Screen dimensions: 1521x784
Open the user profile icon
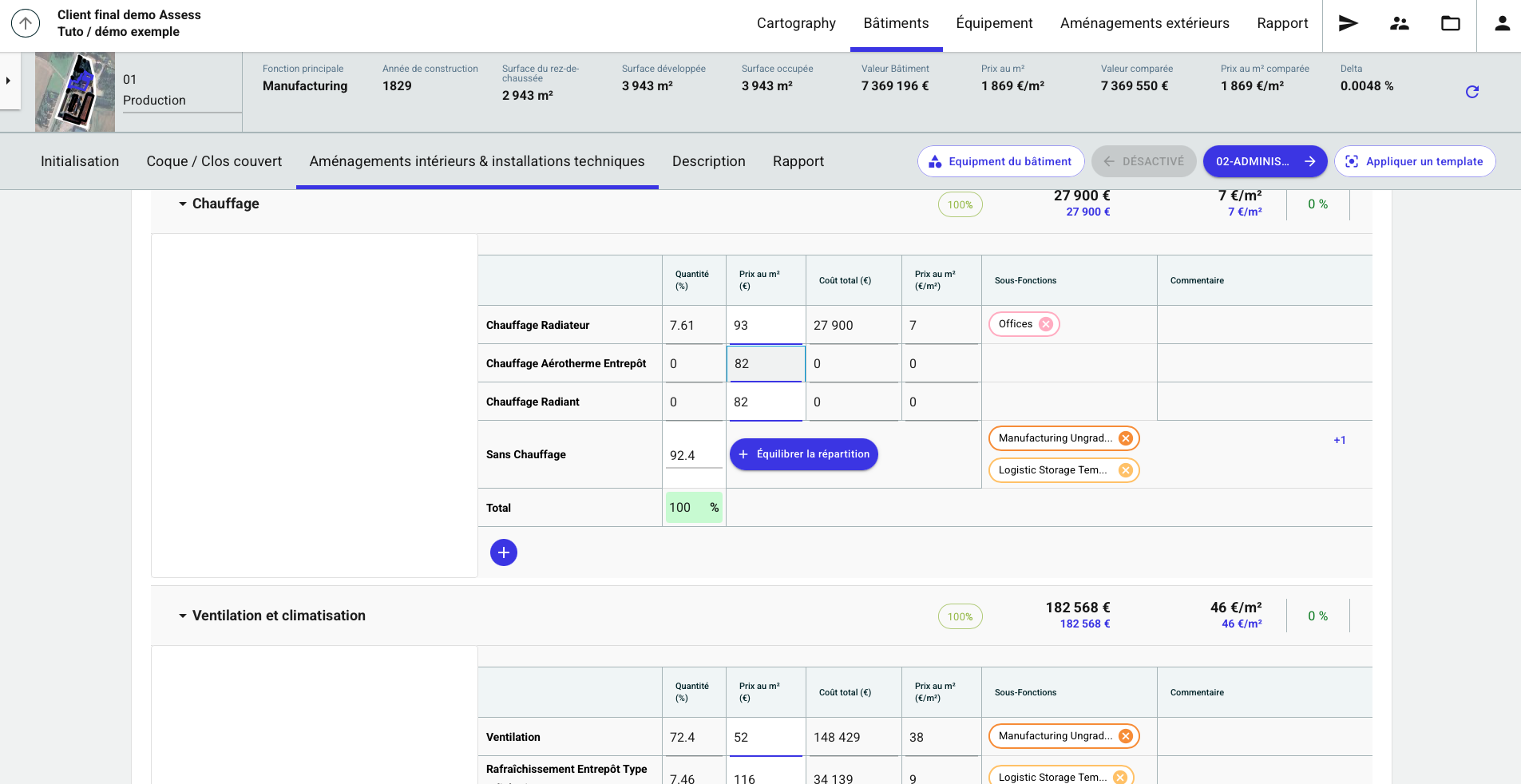coord(1502,23)
